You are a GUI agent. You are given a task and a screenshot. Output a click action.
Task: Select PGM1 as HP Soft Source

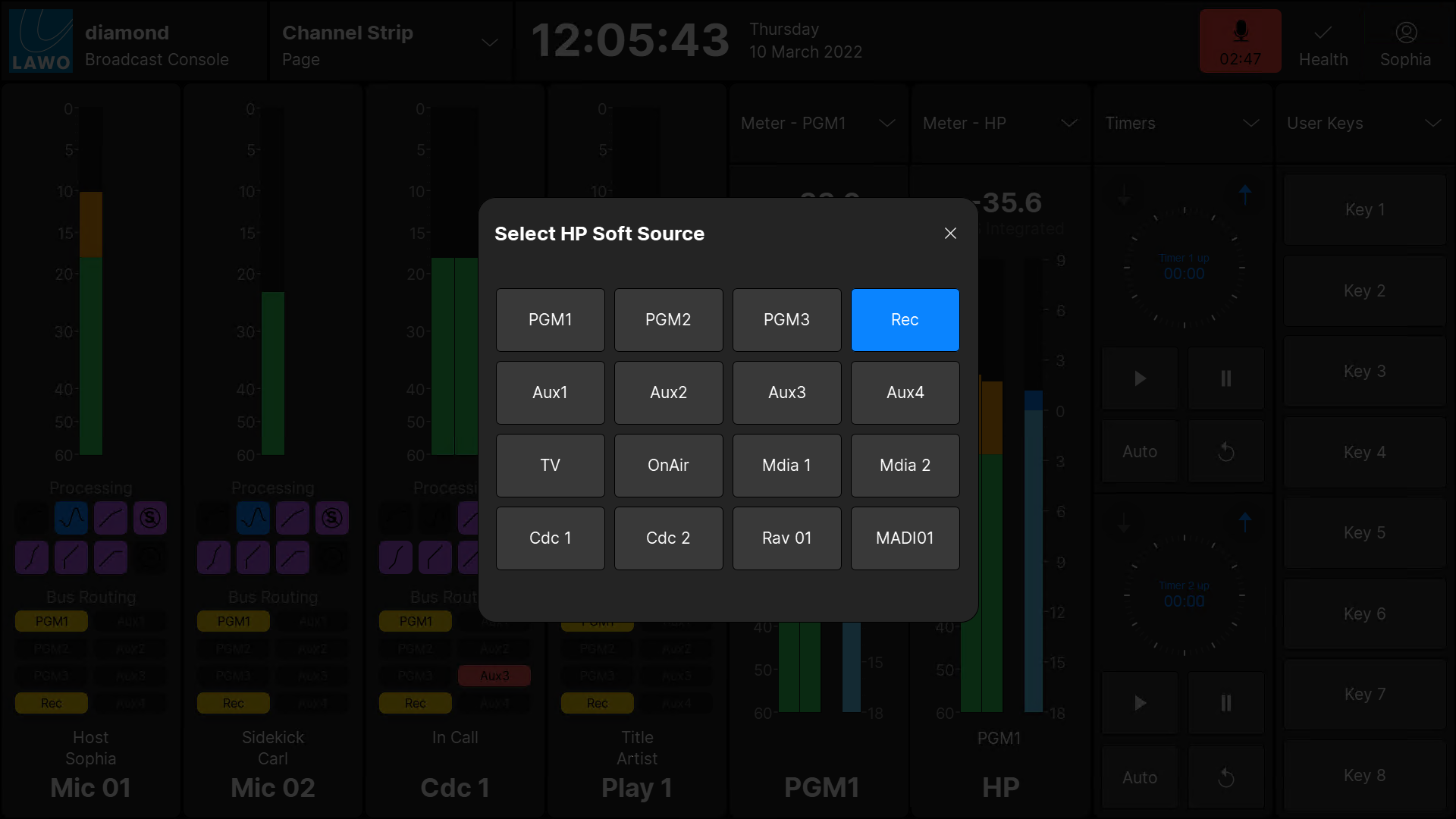(x=550, y=319)
